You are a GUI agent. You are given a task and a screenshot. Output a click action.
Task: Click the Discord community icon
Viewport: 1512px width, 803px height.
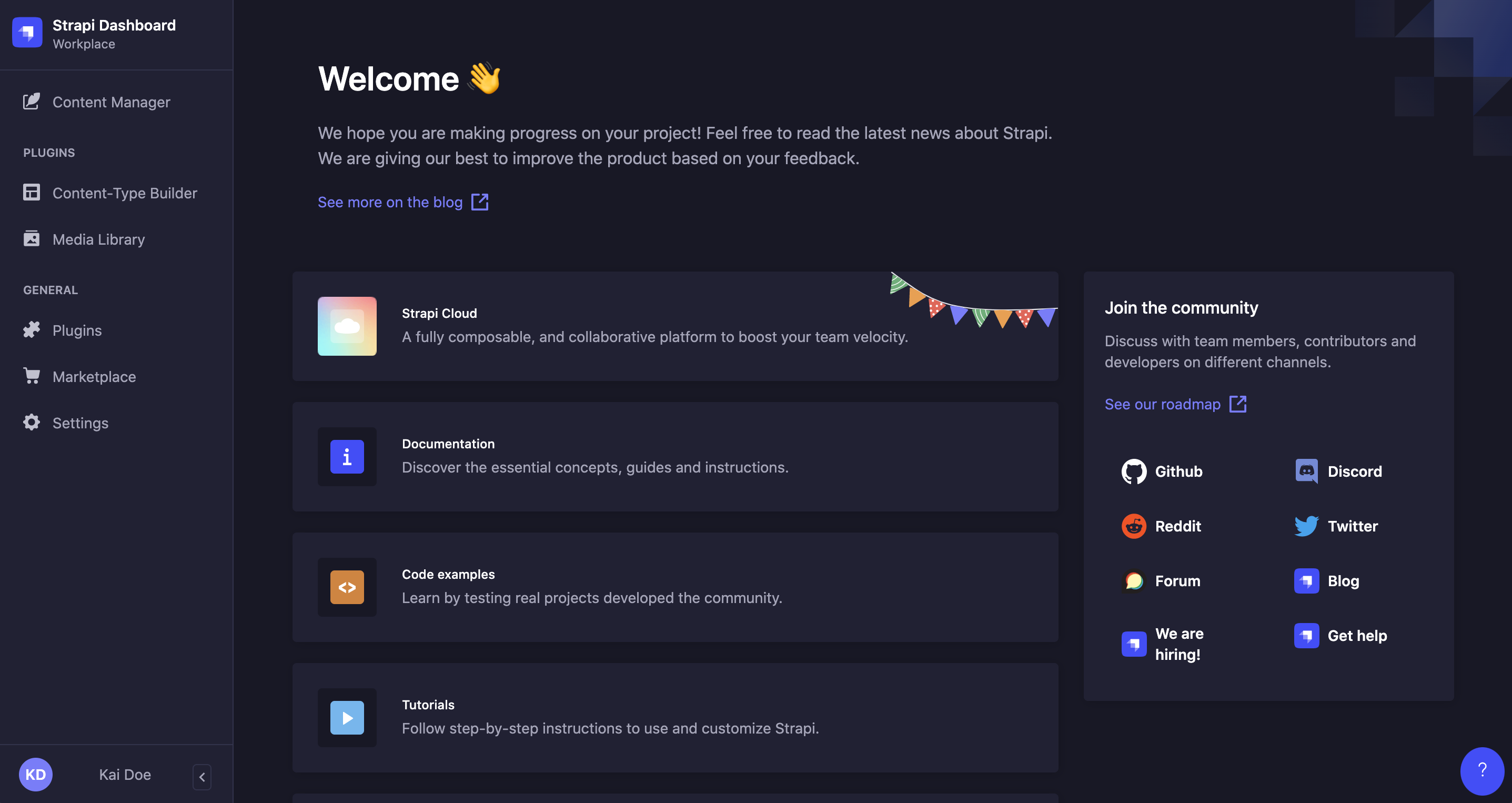pyautogui.click(x=1307, y=470)
